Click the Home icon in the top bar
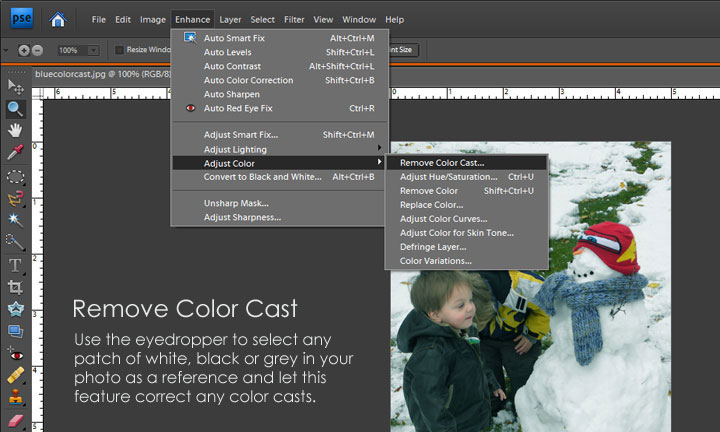The width and height of the screenshot is (720, 432). coord(58,19)
